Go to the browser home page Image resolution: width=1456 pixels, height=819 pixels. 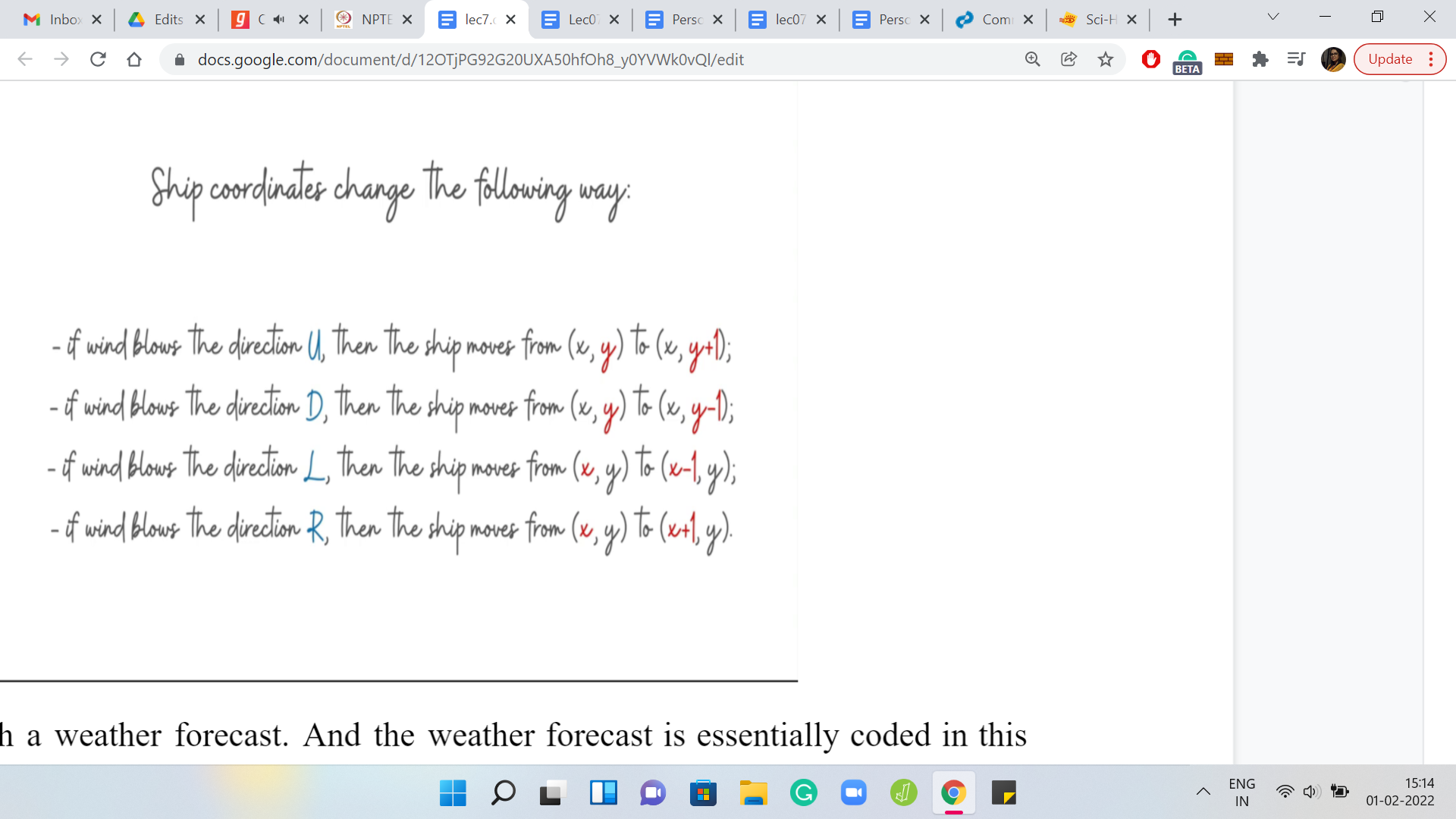134,59
